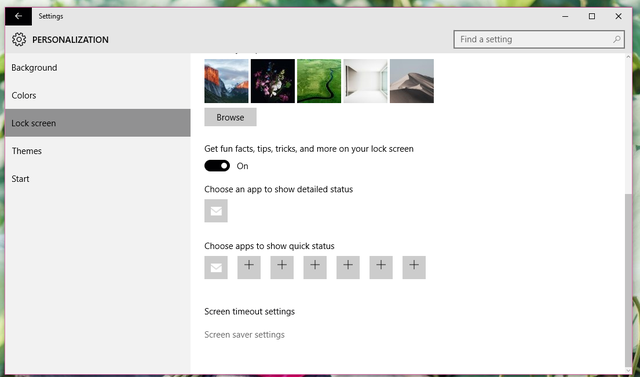Viewport: 640px width, 377px height.
Task: Choose the white empty room picture
Action: pos(365,81)
